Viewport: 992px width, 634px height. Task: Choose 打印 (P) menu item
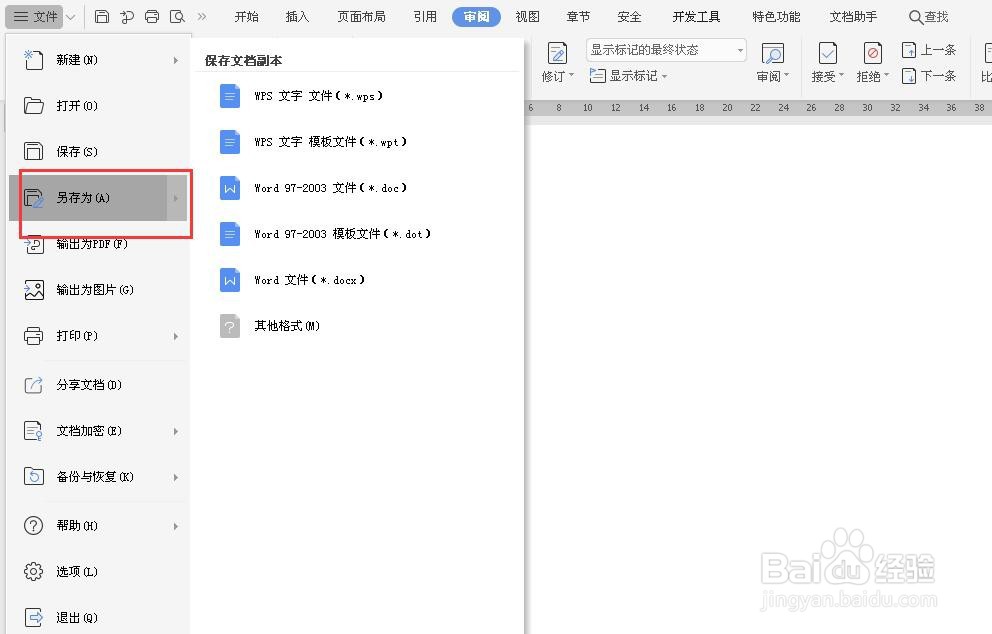(98, 336)
